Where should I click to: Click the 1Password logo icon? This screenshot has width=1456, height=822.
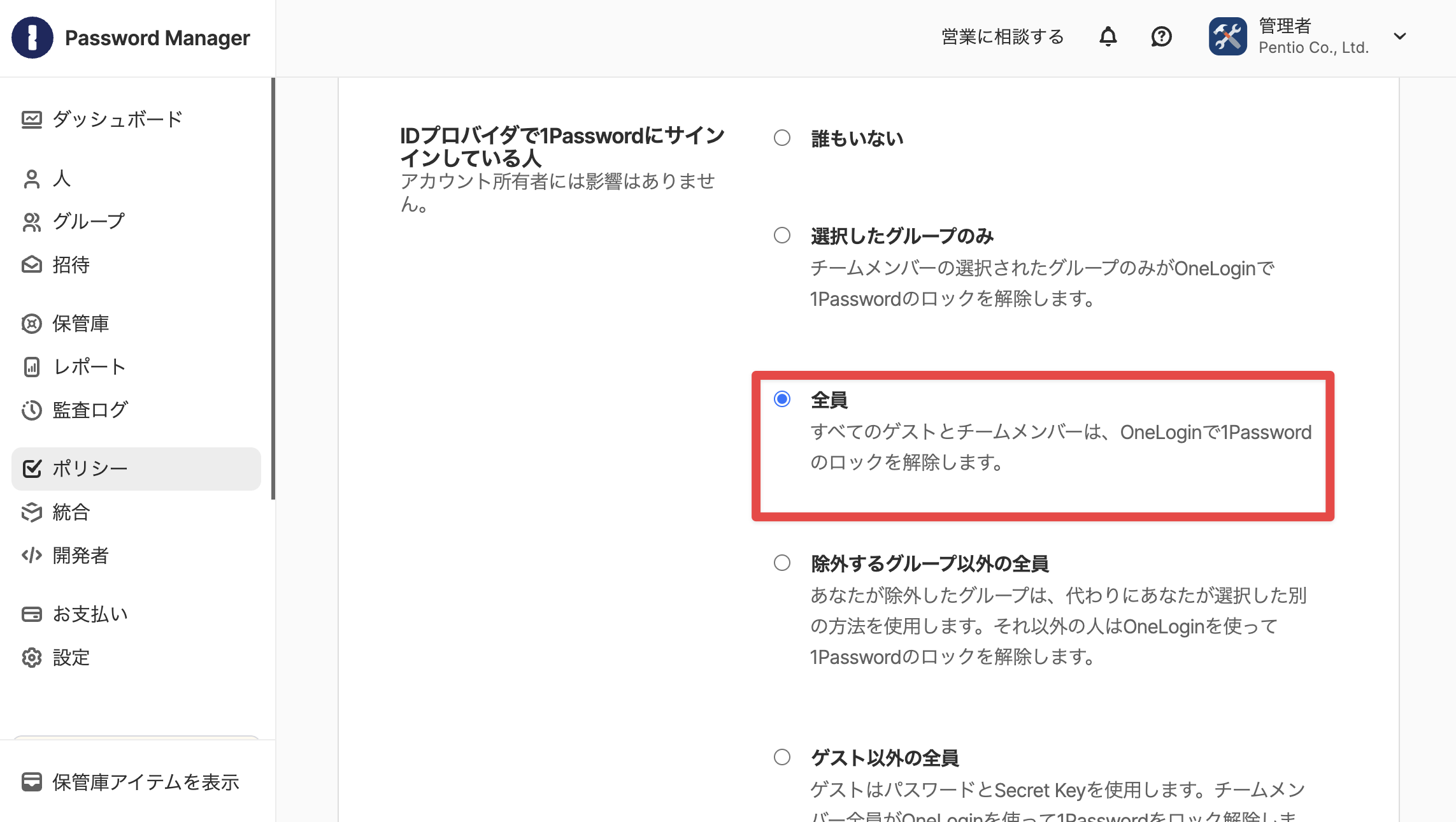click(32, 38)
